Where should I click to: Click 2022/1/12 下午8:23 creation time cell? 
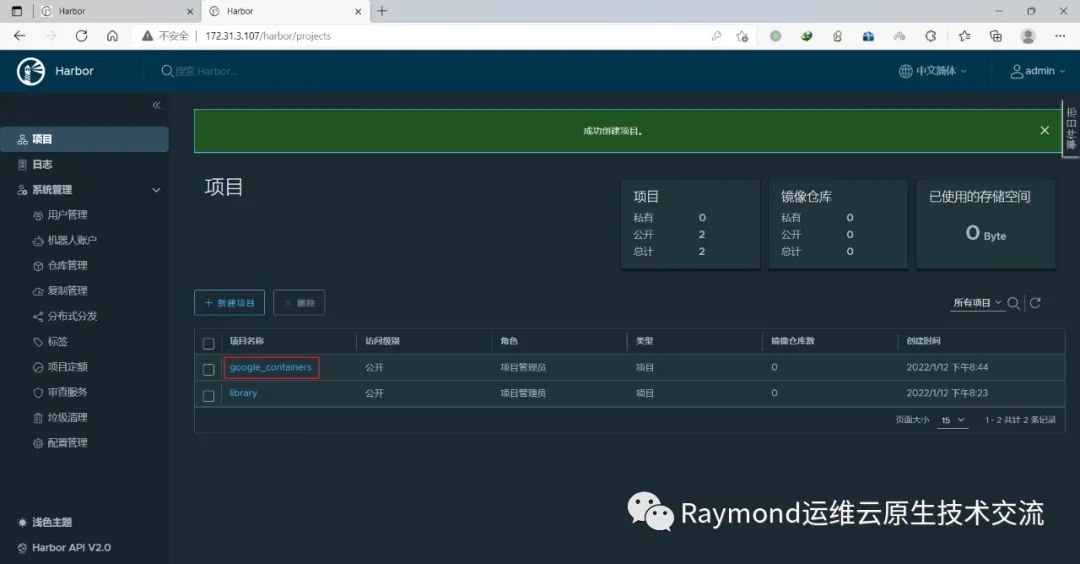[x=947, y=393]
